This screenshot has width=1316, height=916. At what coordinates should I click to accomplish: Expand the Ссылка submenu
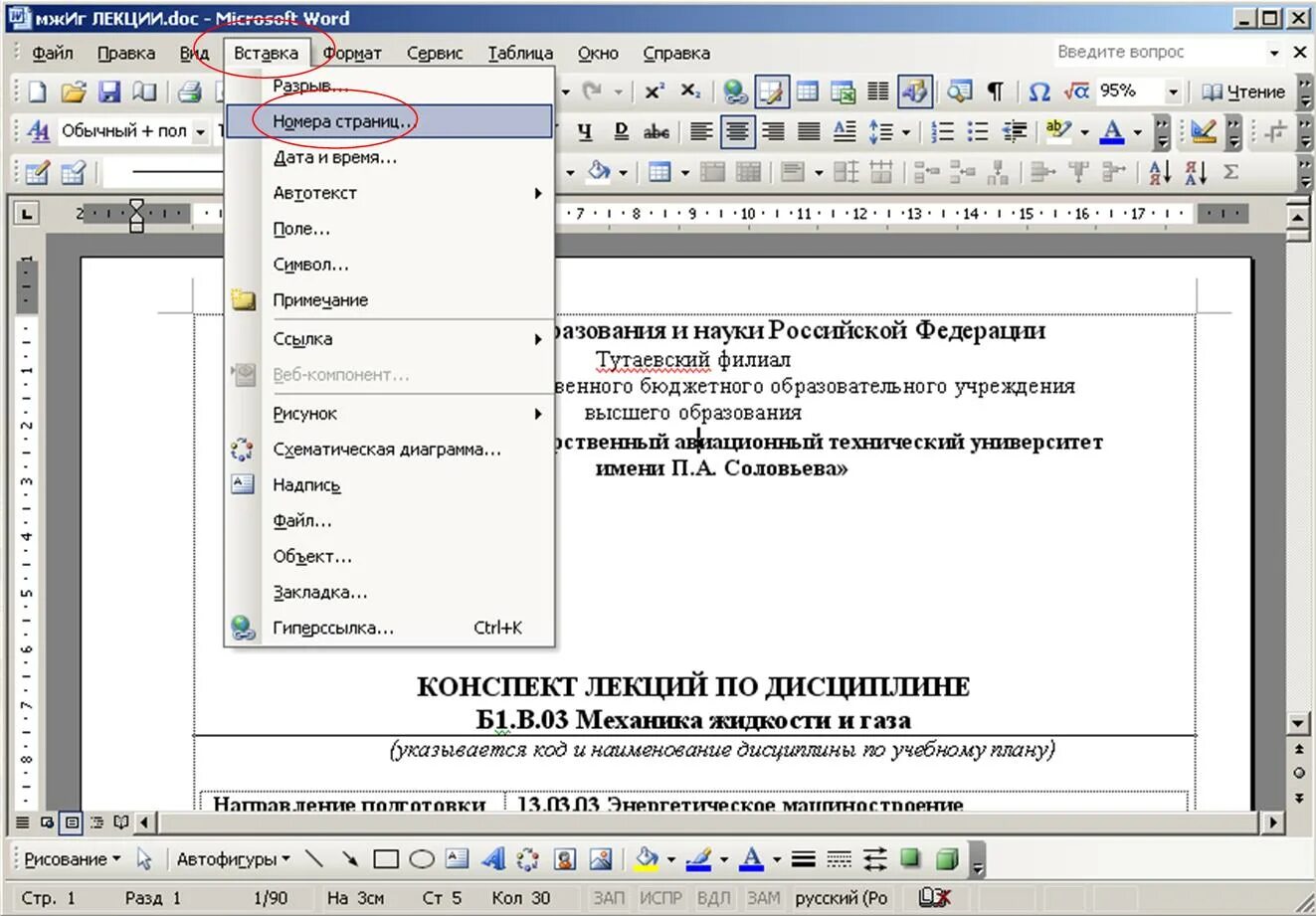(x=389, y=339)
